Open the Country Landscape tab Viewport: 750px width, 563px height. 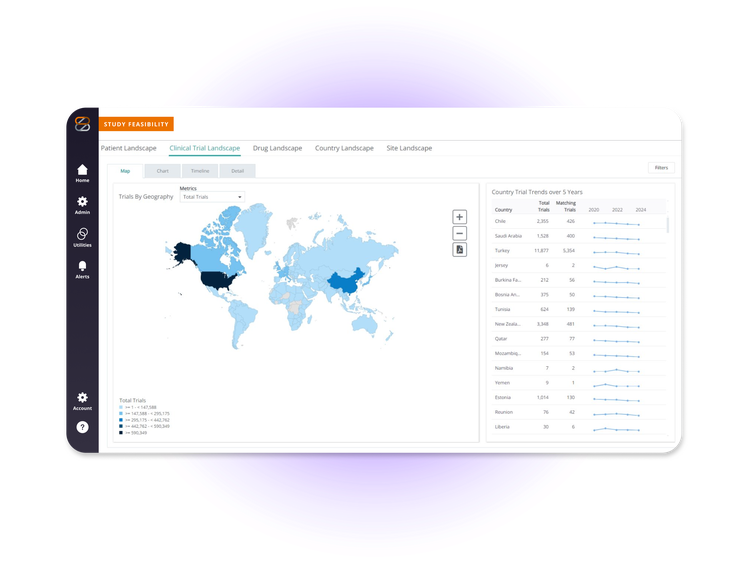pos(344,148)
